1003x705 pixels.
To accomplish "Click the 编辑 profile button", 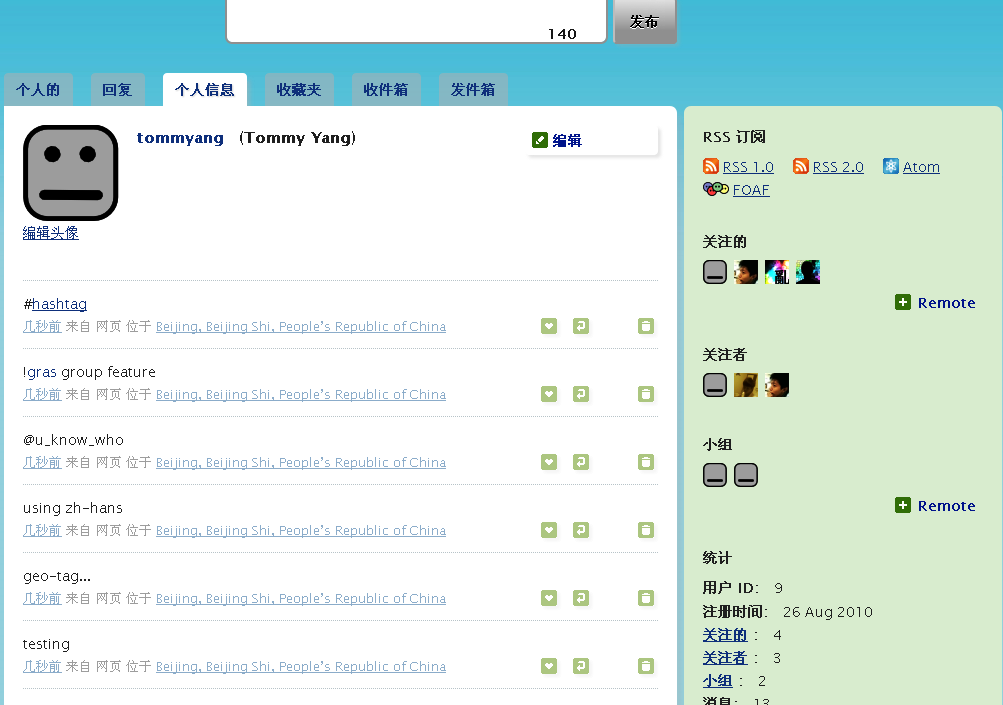I will click(566, 141).
